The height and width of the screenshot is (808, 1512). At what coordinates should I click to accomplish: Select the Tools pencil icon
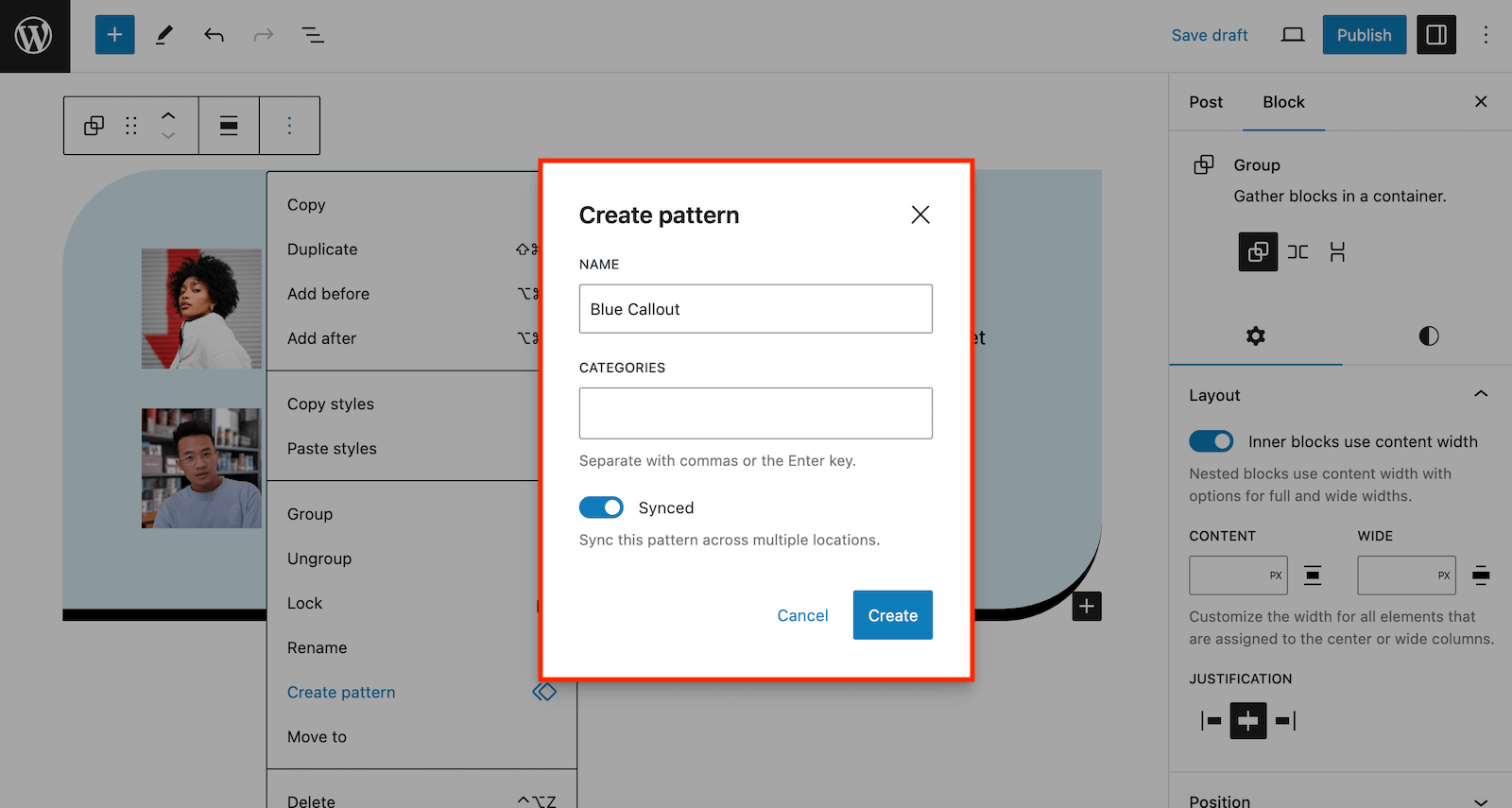[x=164, y=35]
